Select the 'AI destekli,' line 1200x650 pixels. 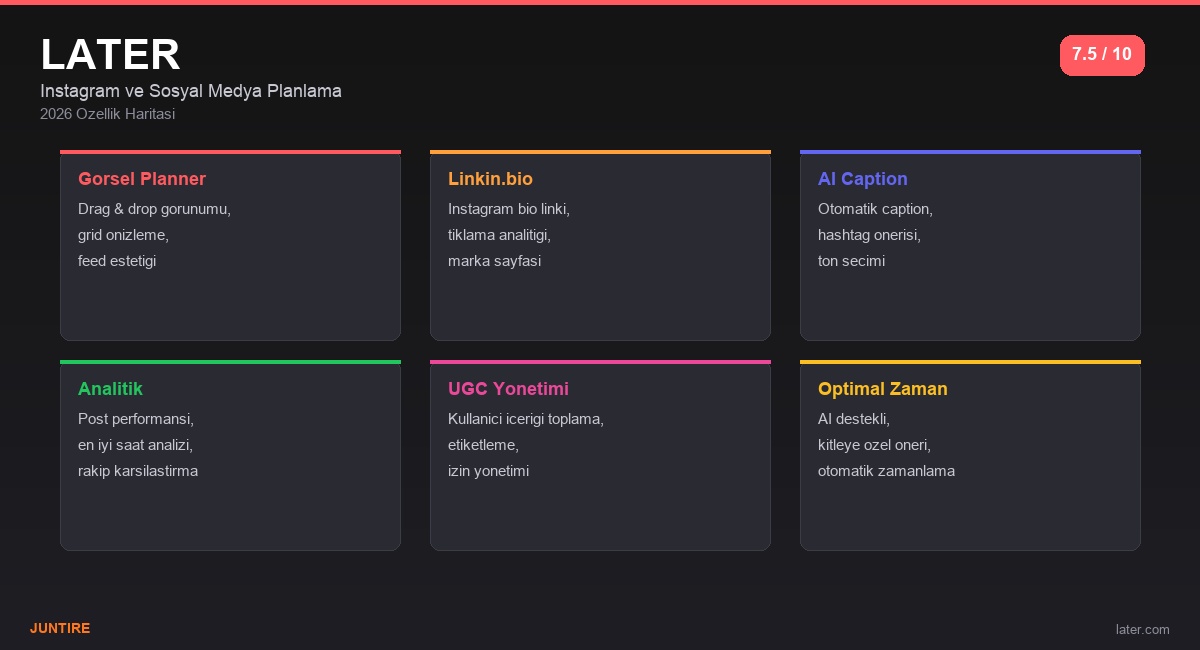pos(854,419)
